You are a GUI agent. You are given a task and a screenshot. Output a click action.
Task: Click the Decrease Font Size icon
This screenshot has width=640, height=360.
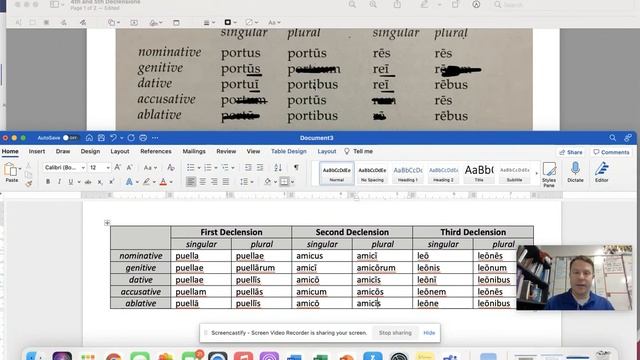pos(129,167)
